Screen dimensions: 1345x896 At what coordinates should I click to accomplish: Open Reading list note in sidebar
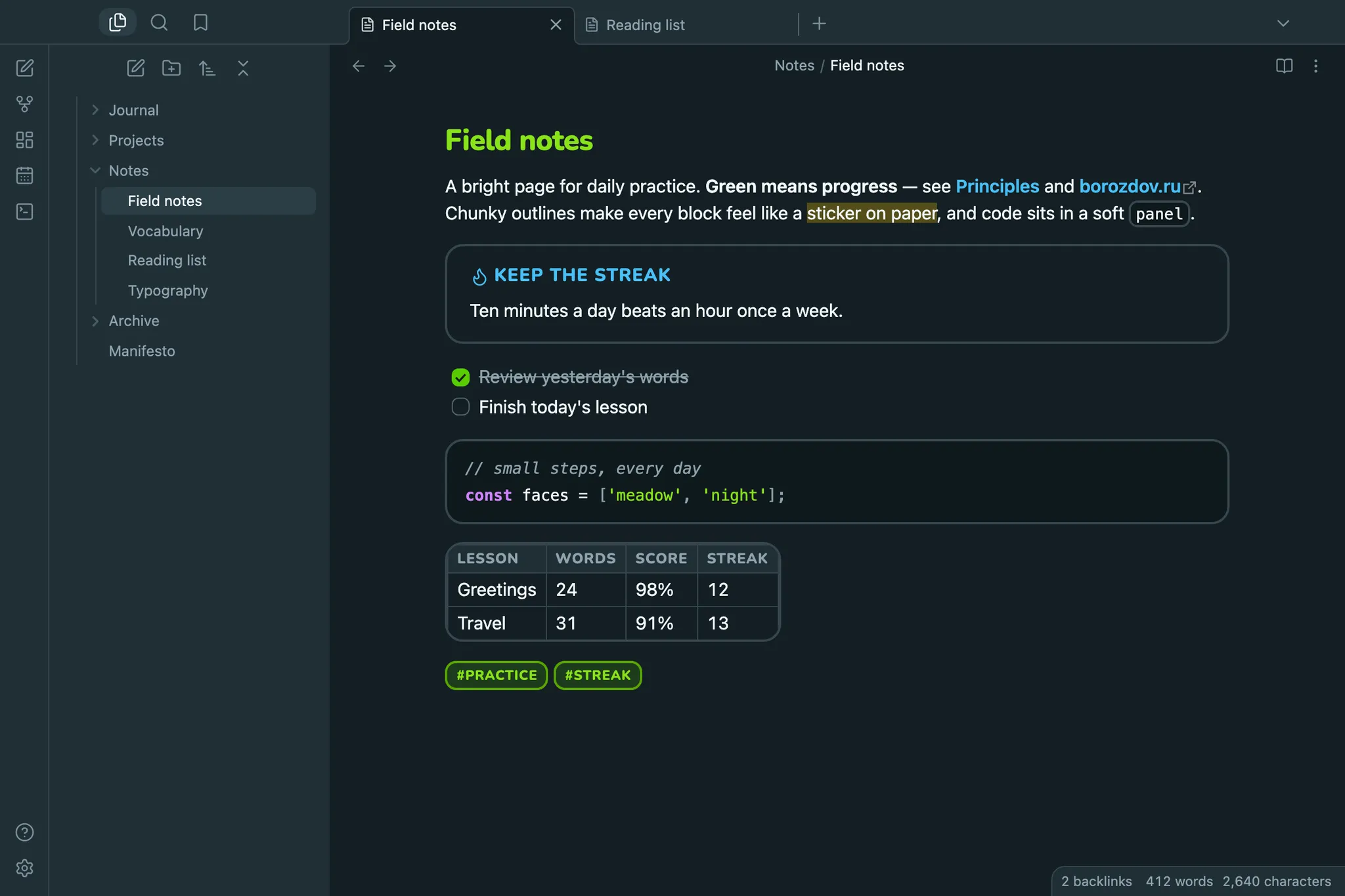167,261
